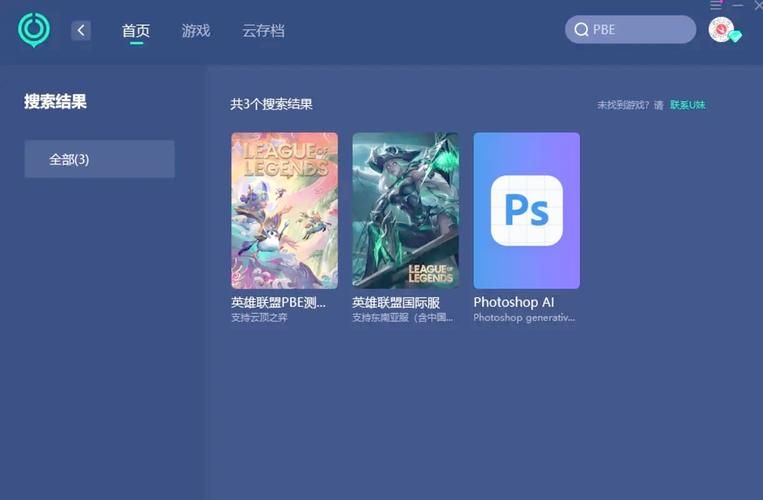Image resolution: width=763 pixels, height=500 pixels.
Task: Focus the search field containing PBE
Action: (640, 30)
